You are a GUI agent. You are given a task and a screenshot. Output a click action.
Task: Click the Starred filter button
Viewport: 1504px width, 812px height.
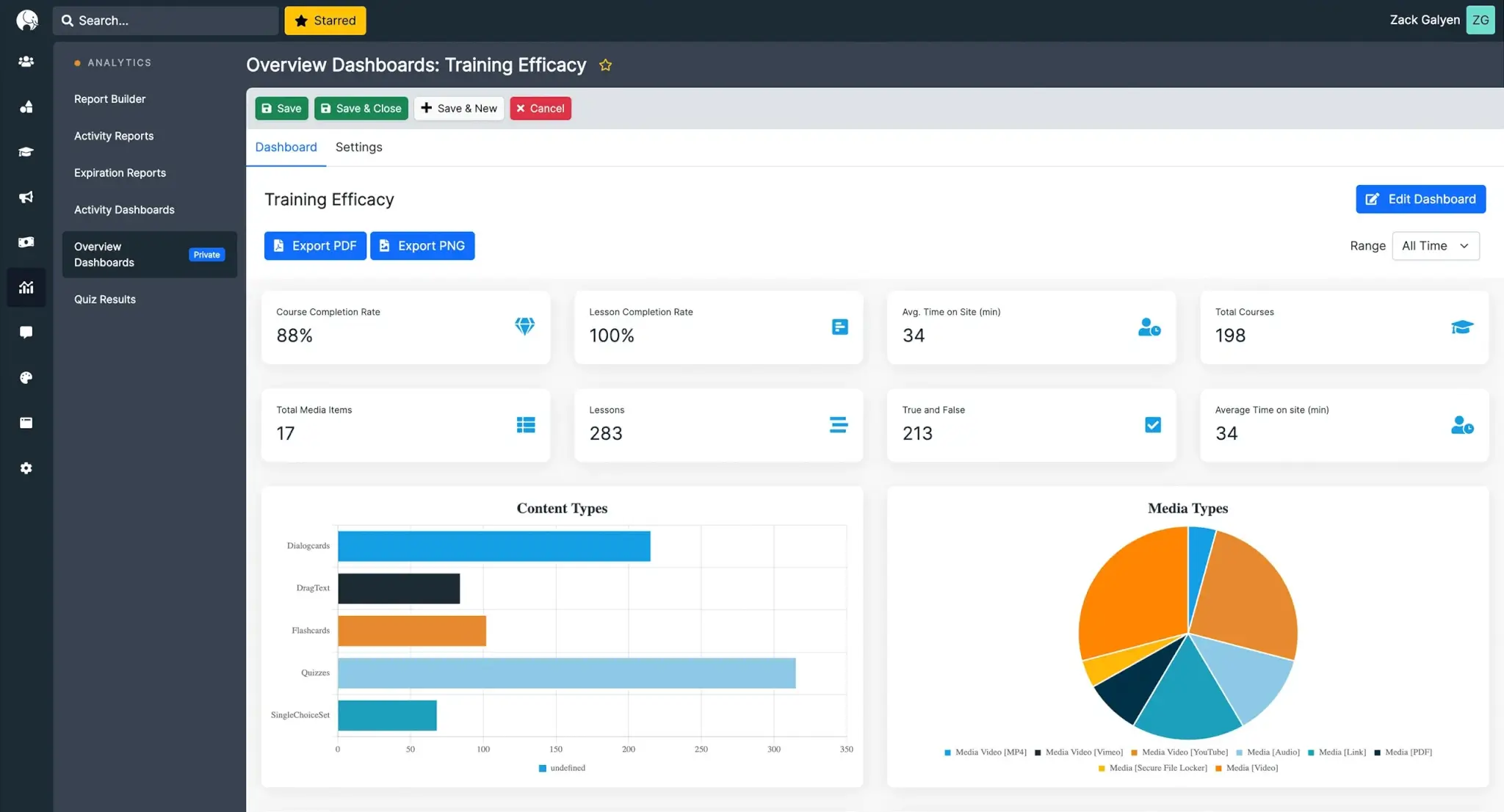point(325,21)
